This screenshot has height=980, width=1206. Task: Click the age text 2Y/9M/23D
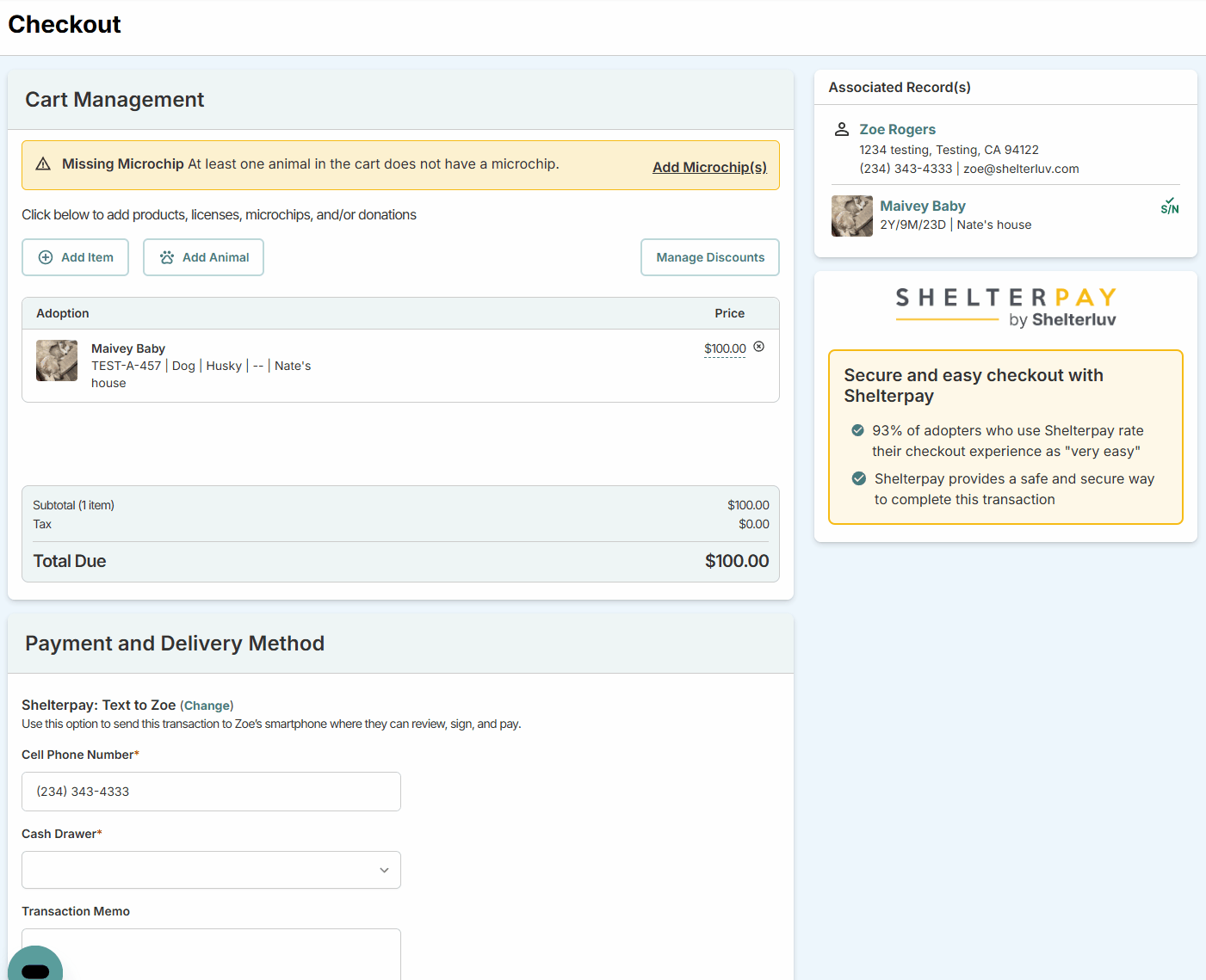coord(912,225)
